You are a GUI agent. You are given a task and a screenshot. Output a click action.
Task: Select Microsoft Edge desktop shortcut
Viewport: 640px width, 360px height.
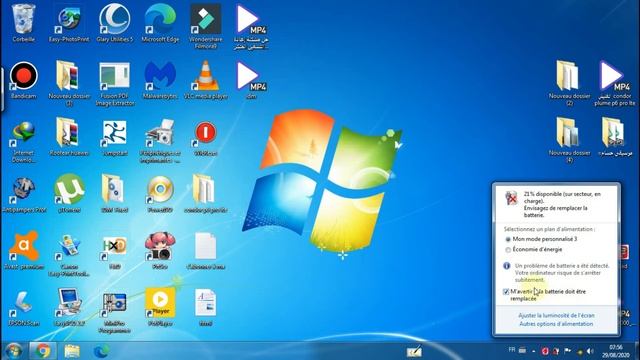[x=160, y=22]
